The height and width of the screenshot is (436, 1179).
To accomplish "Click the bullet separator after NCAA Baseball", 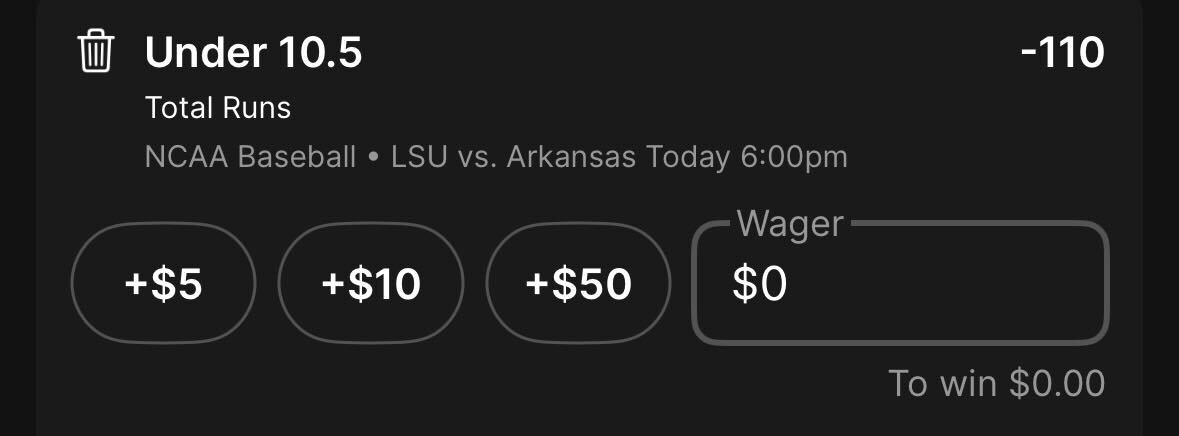I will pyautogui.click(x=373, y=158).
